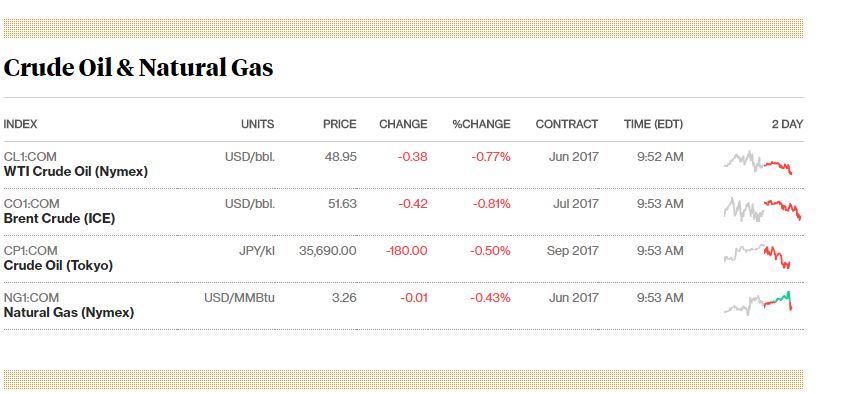Open the Brent Crude sparkline chart
853x394 pixels.
pos(762,209)
